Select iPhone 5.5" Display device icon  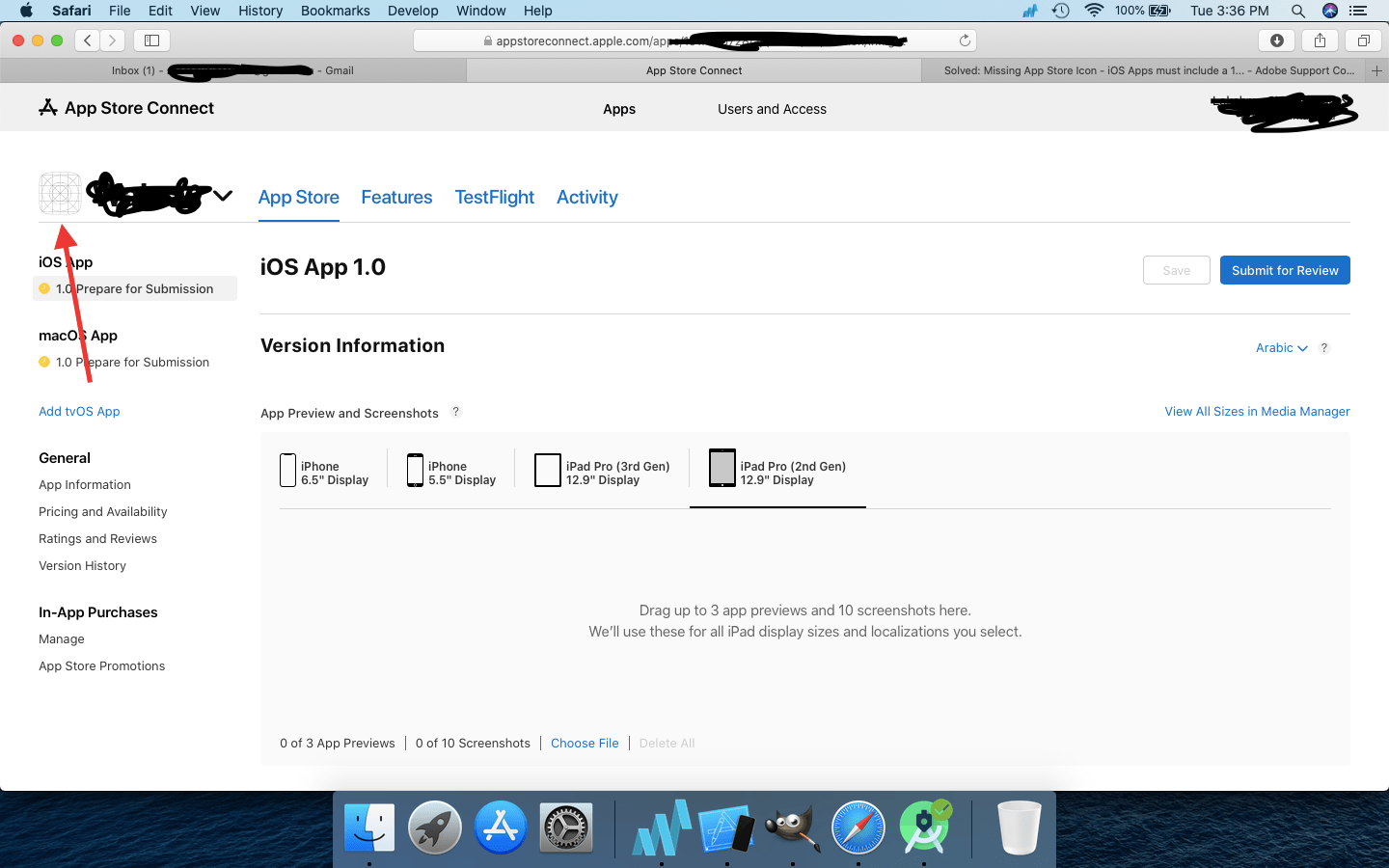pyautogui.click(x=415, y=471)
